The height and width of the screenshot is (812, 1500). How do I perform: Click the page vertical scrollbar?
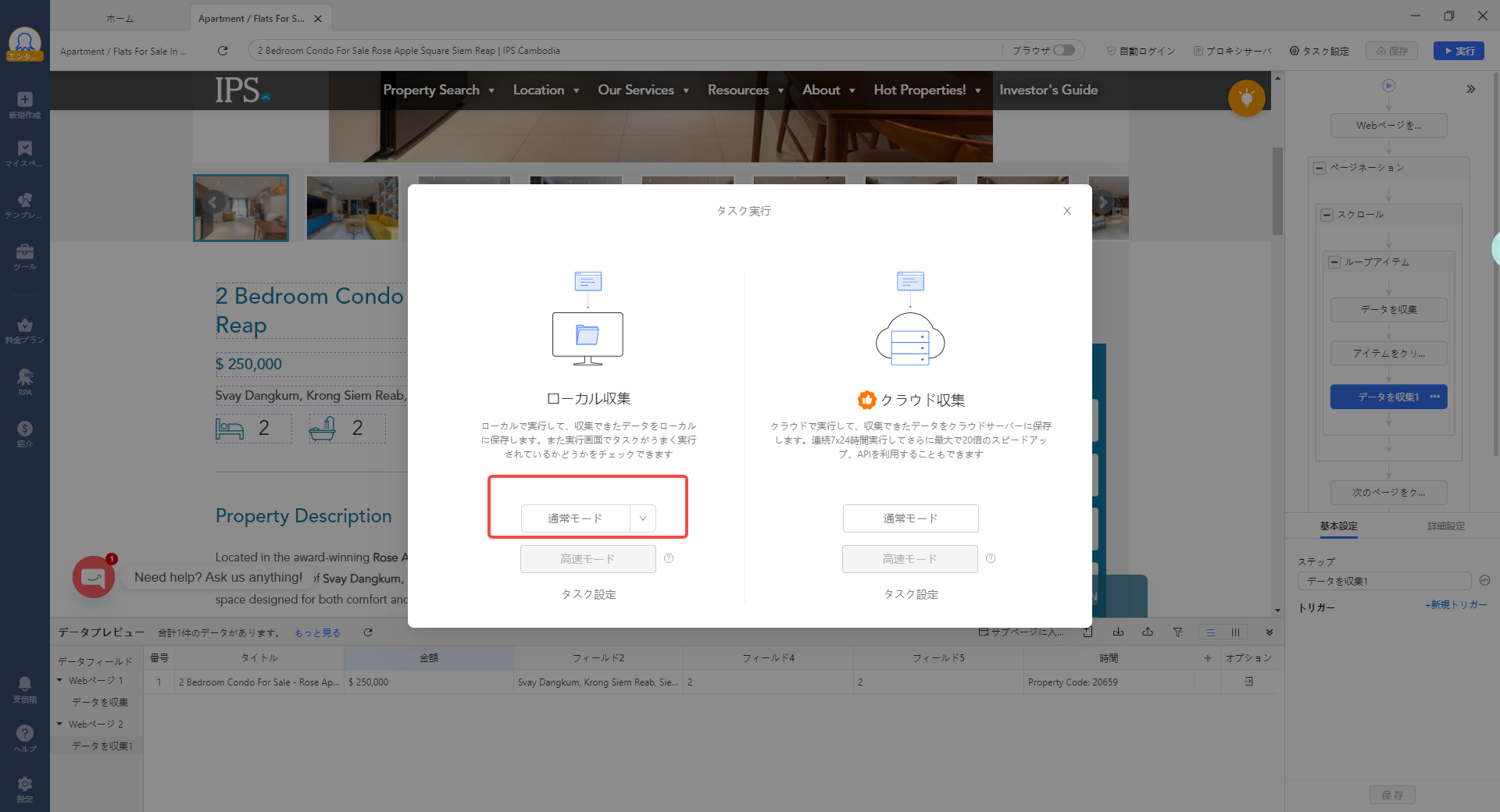click(x=1277, y=191)
